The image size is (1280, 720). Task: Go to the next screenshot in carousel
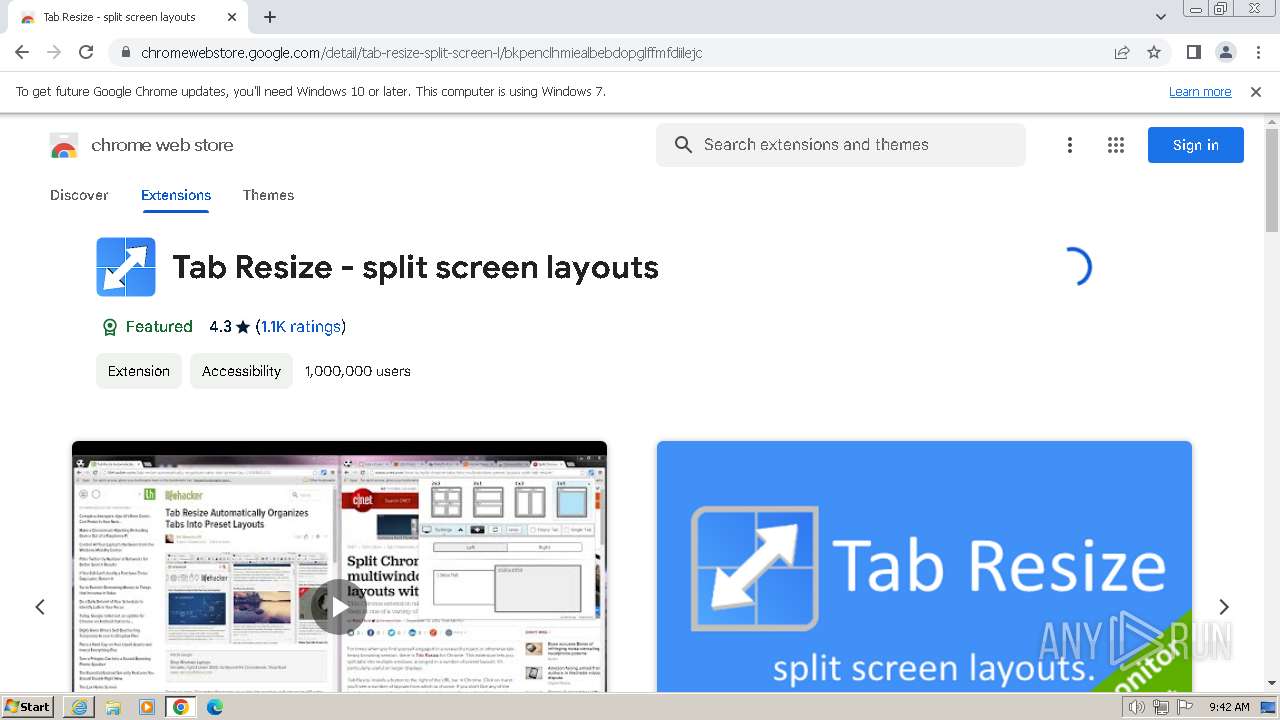click(1223, 607)
